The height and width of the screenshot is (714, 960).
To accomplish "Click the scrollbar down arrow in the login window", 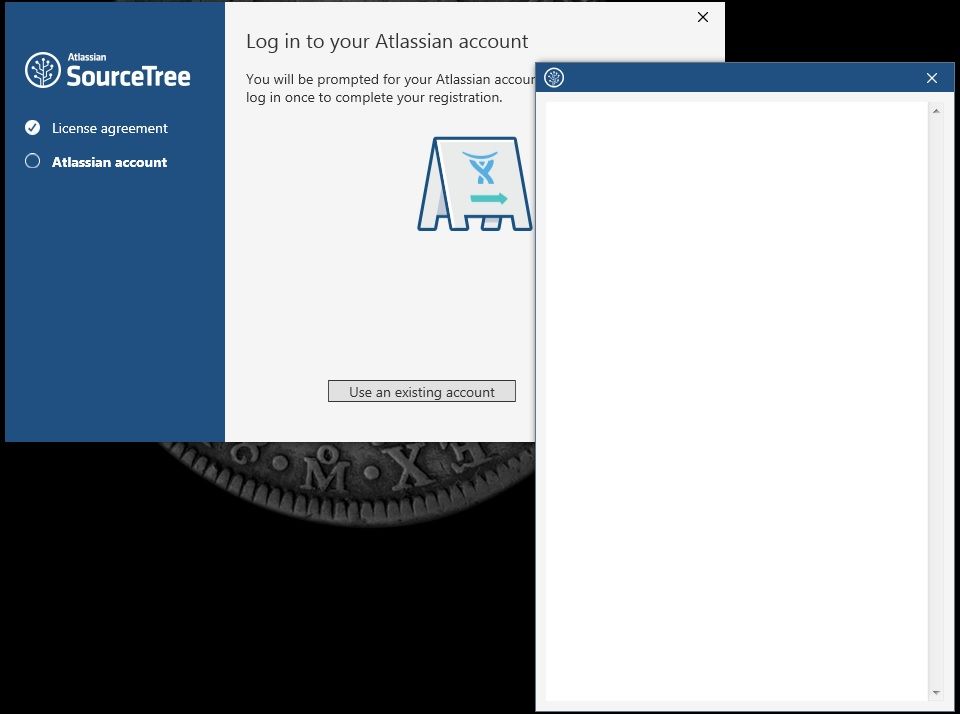I will (936, 692).
